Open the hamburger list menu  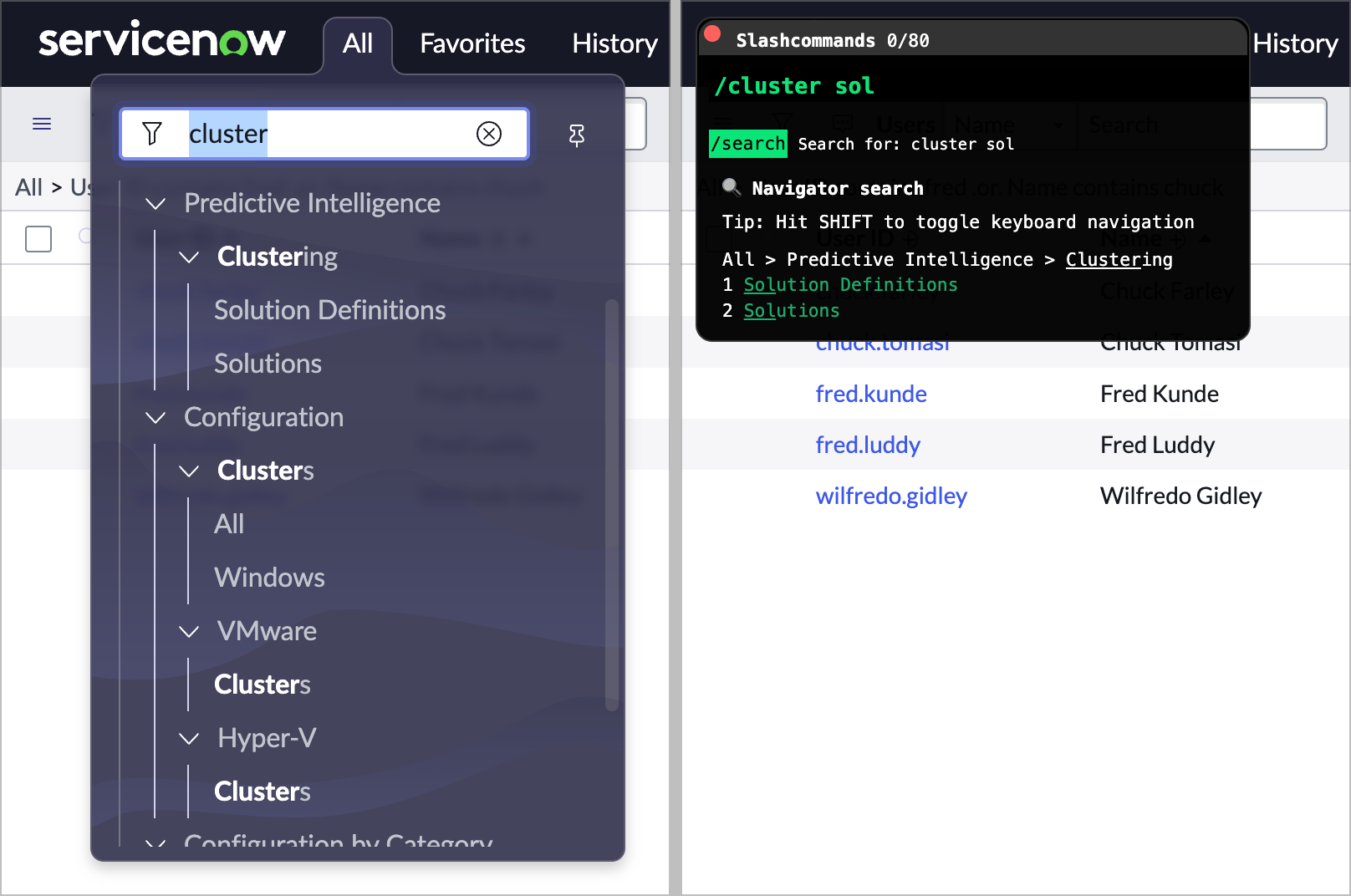42,125
